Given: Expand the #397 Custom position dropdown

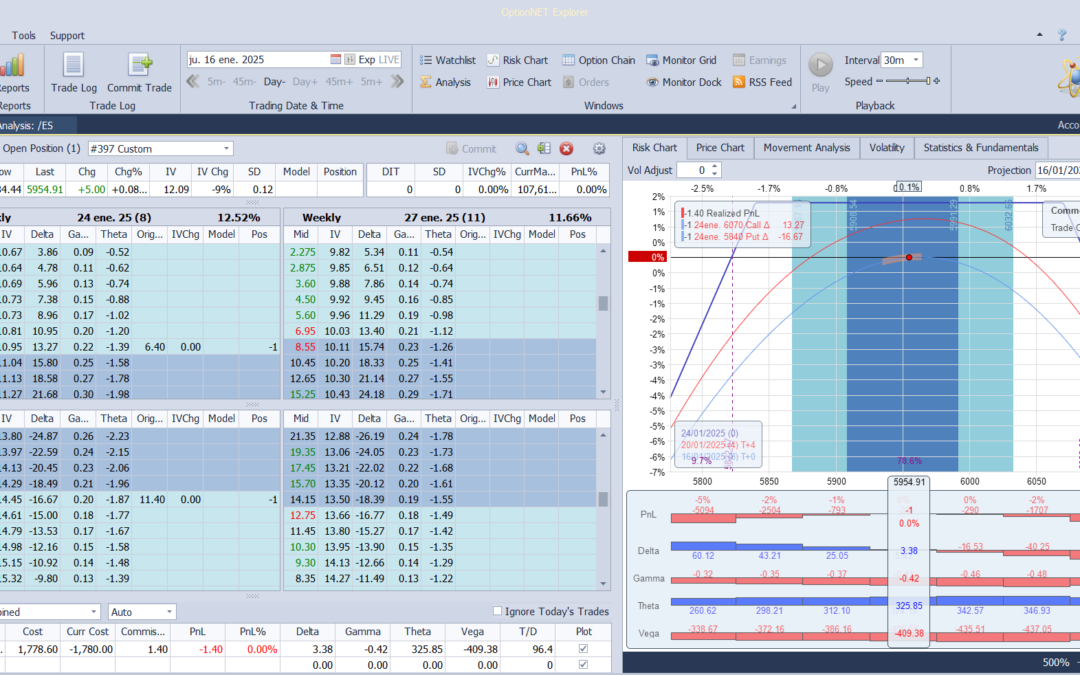Looking at the screenshot, I should (227, 149).
